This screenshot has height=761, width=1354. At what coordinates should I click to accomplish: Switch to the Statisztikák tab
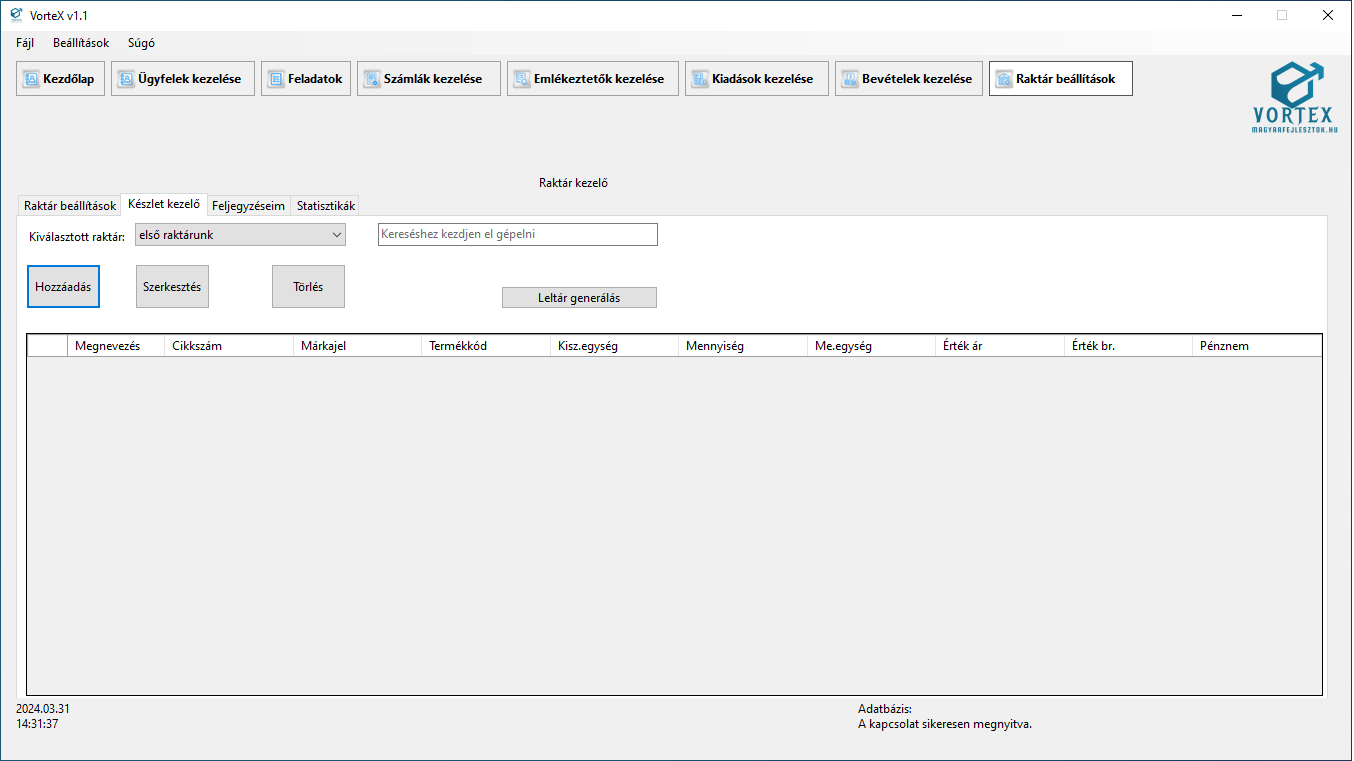325,206
